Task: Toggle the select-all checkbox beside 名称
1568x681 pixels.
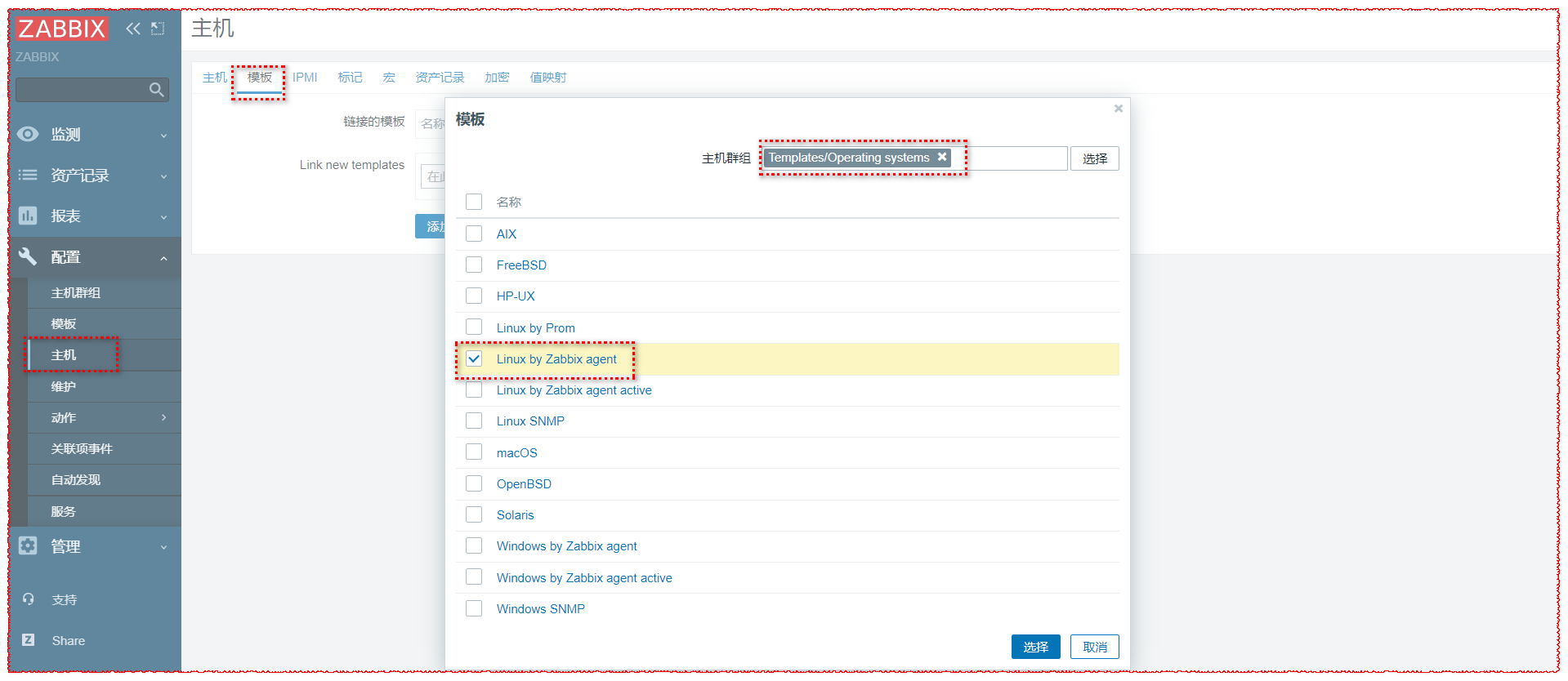Action: pos(474,202)
